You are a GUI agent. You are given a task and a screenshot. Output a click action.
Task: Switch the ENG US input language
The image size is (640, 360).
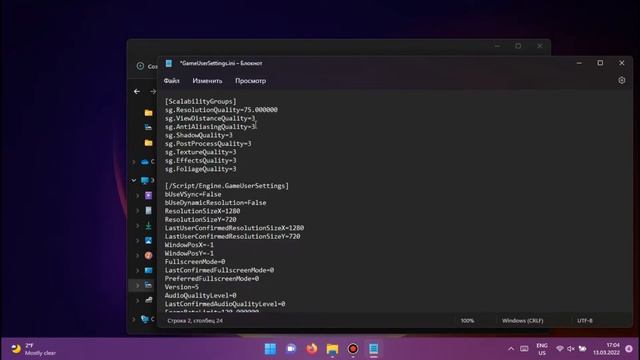click(x=542, y=349)
